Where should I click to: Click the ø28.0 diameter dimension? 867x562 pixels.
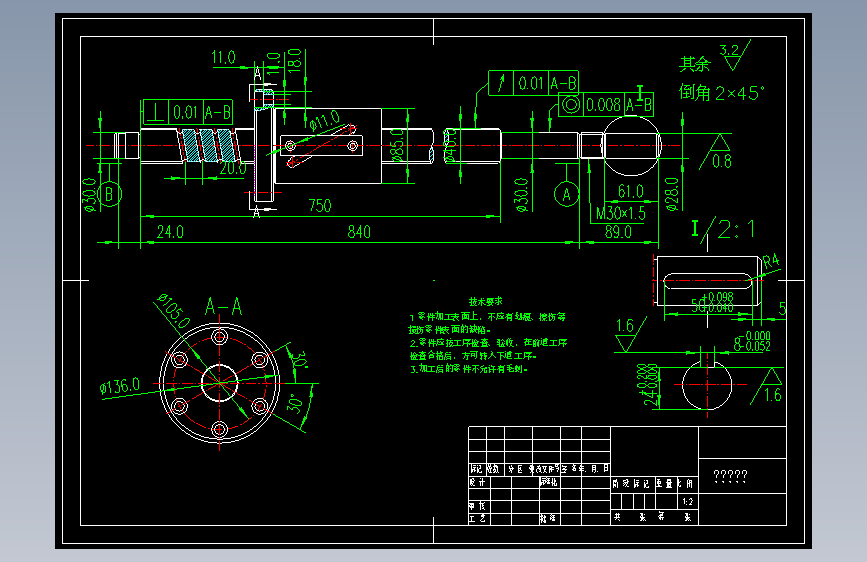[x=671, y=194]
